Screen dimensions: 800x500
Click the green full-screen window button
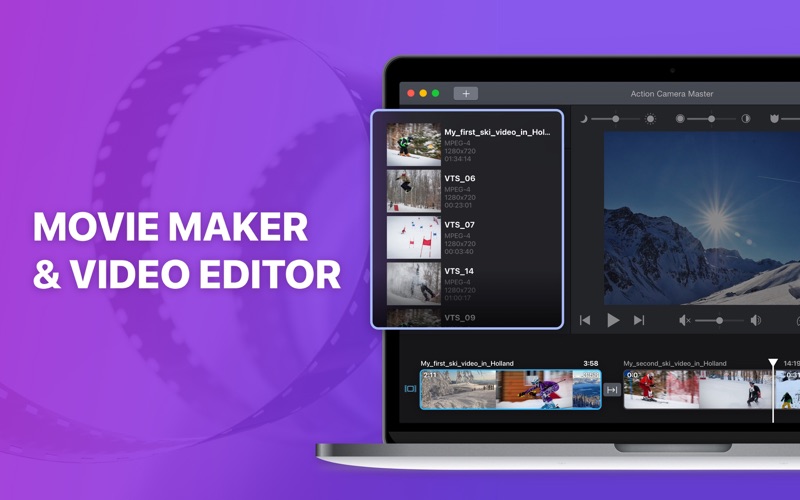(435, 93)
